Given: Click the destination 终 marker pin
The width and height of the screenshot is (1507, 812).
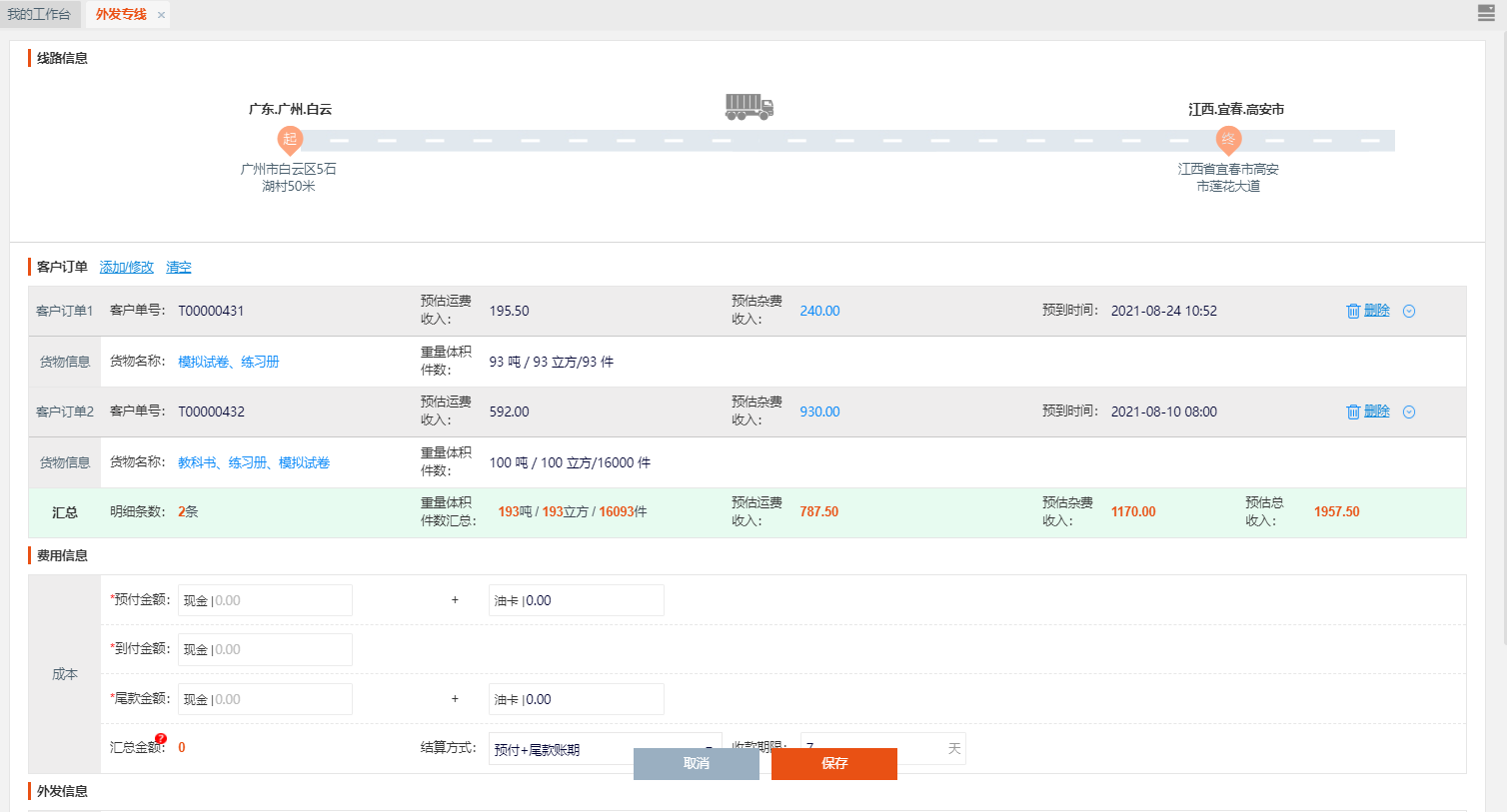Looking at the screenshot, I should 1228,140.
